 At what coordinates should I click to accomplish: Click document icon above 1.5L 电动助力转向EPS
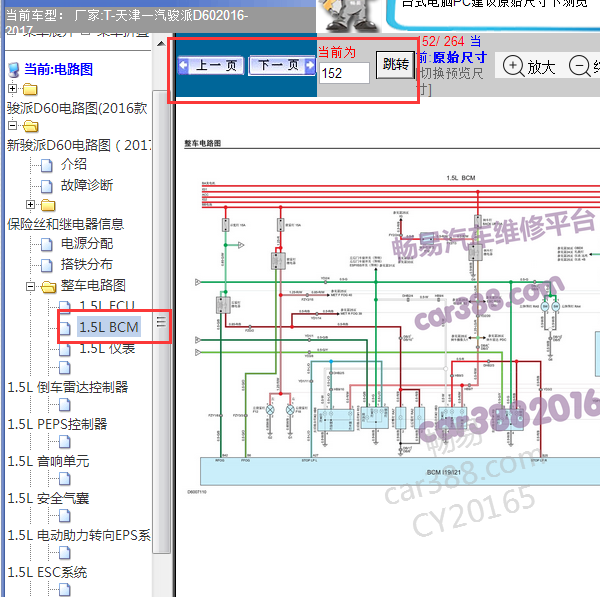tap(65, 516)
